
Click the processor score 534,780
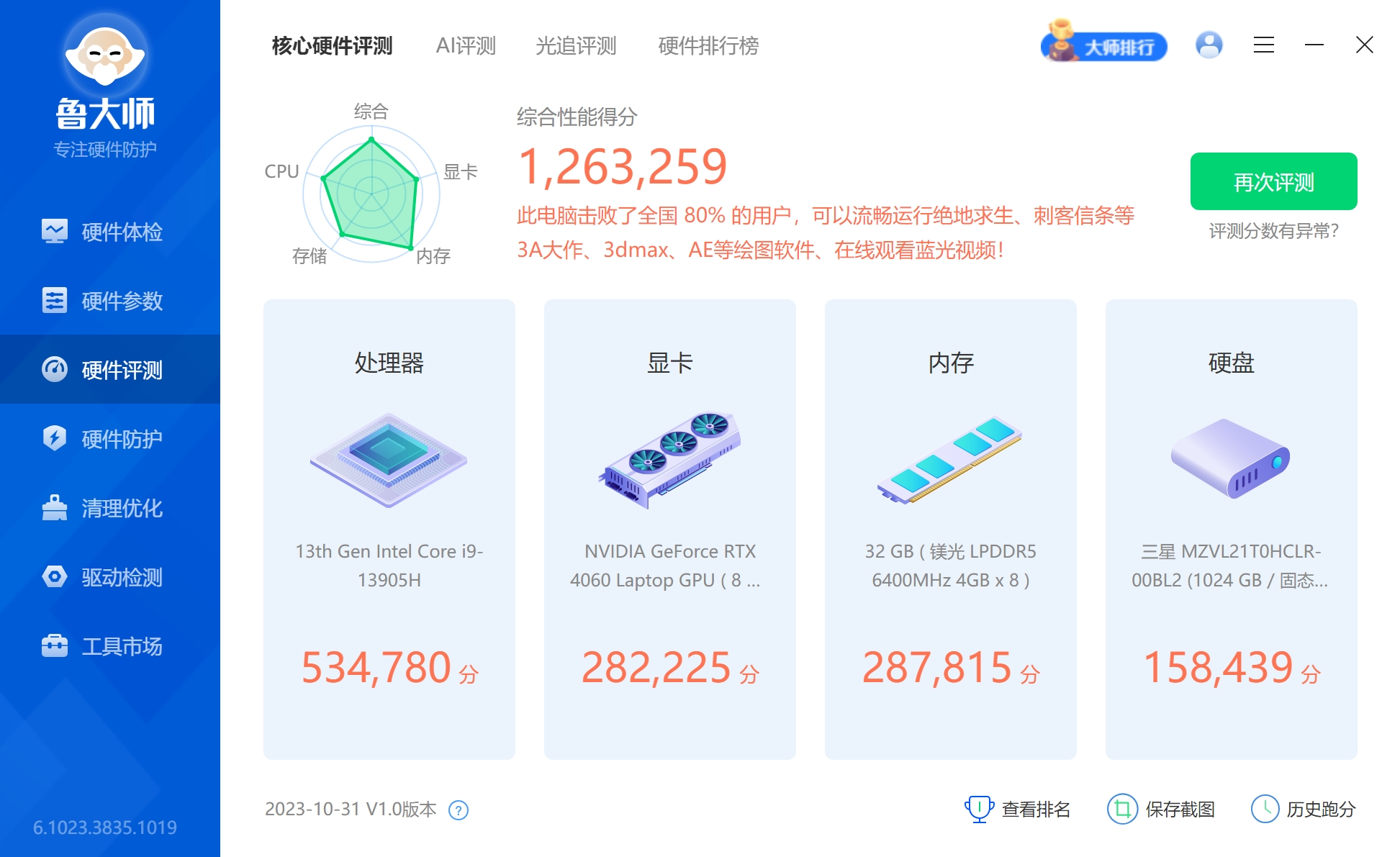click(376, 667)
